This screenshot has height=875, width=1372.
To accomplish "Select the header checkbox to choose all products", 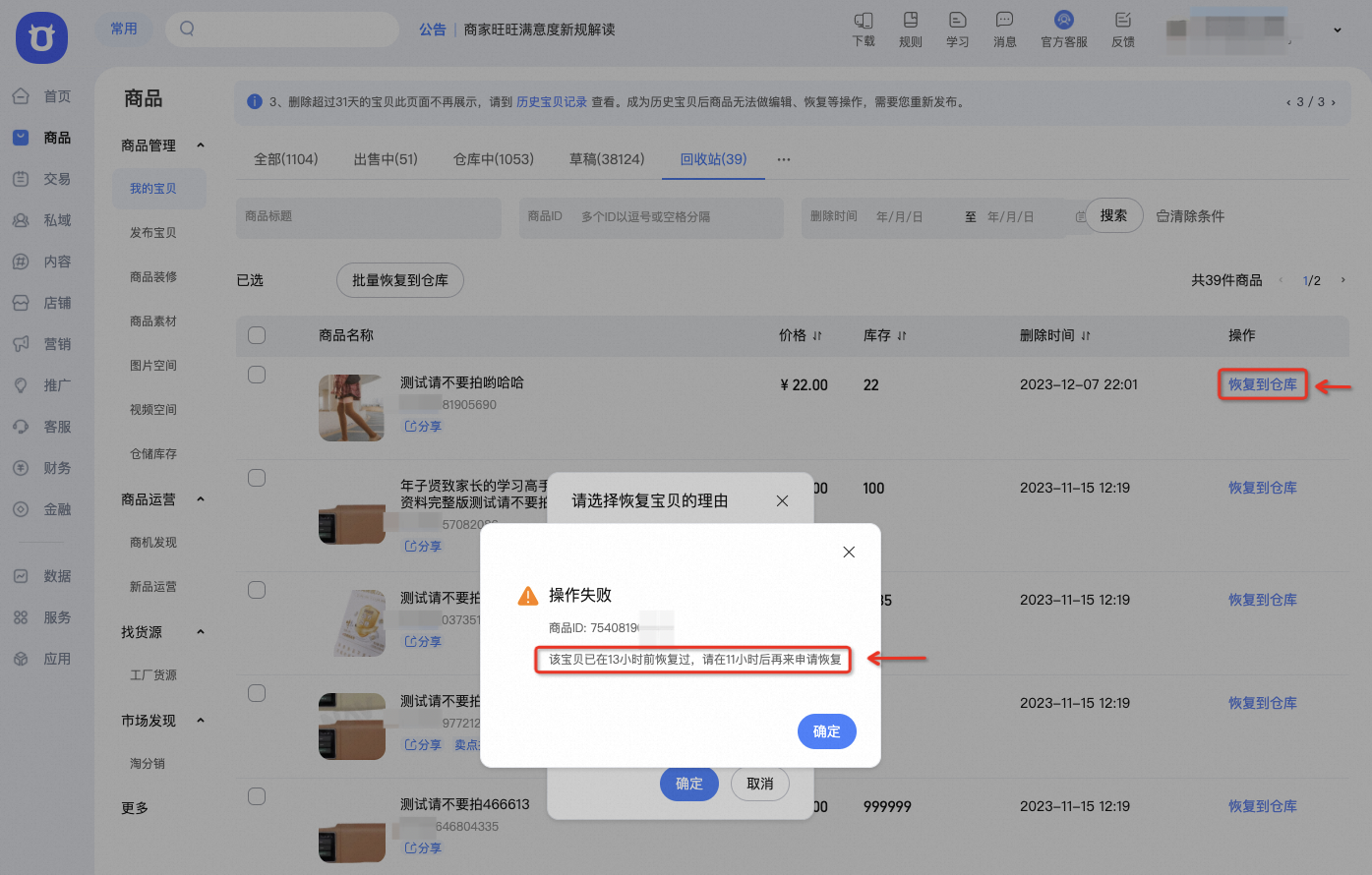I will point(256,334).
